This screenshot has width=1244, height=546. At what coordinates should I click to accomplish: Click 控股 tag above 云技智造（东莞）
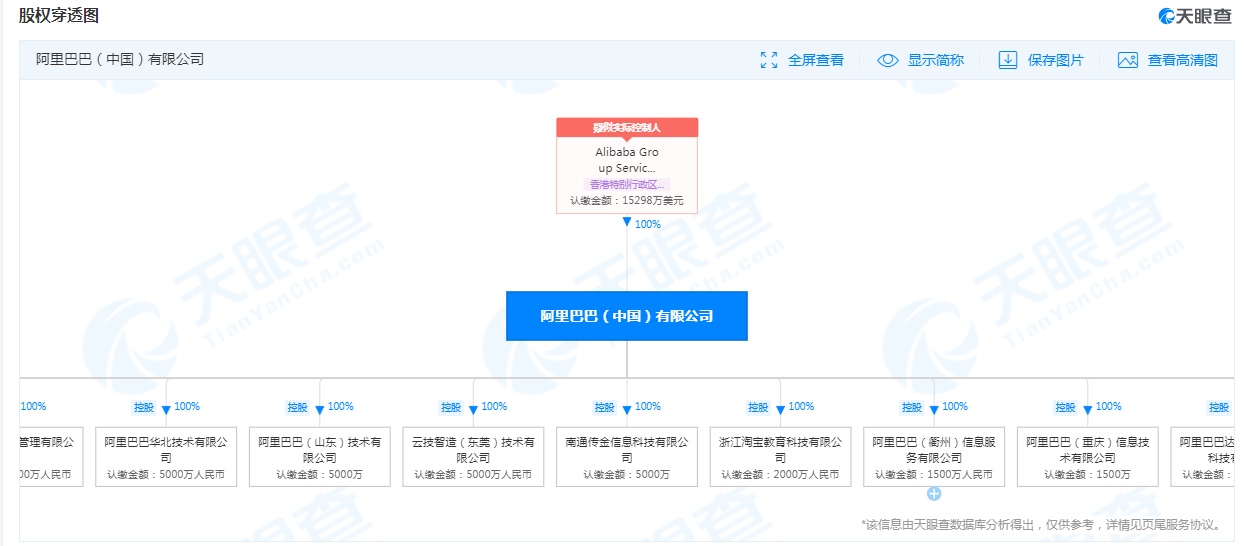451,407
